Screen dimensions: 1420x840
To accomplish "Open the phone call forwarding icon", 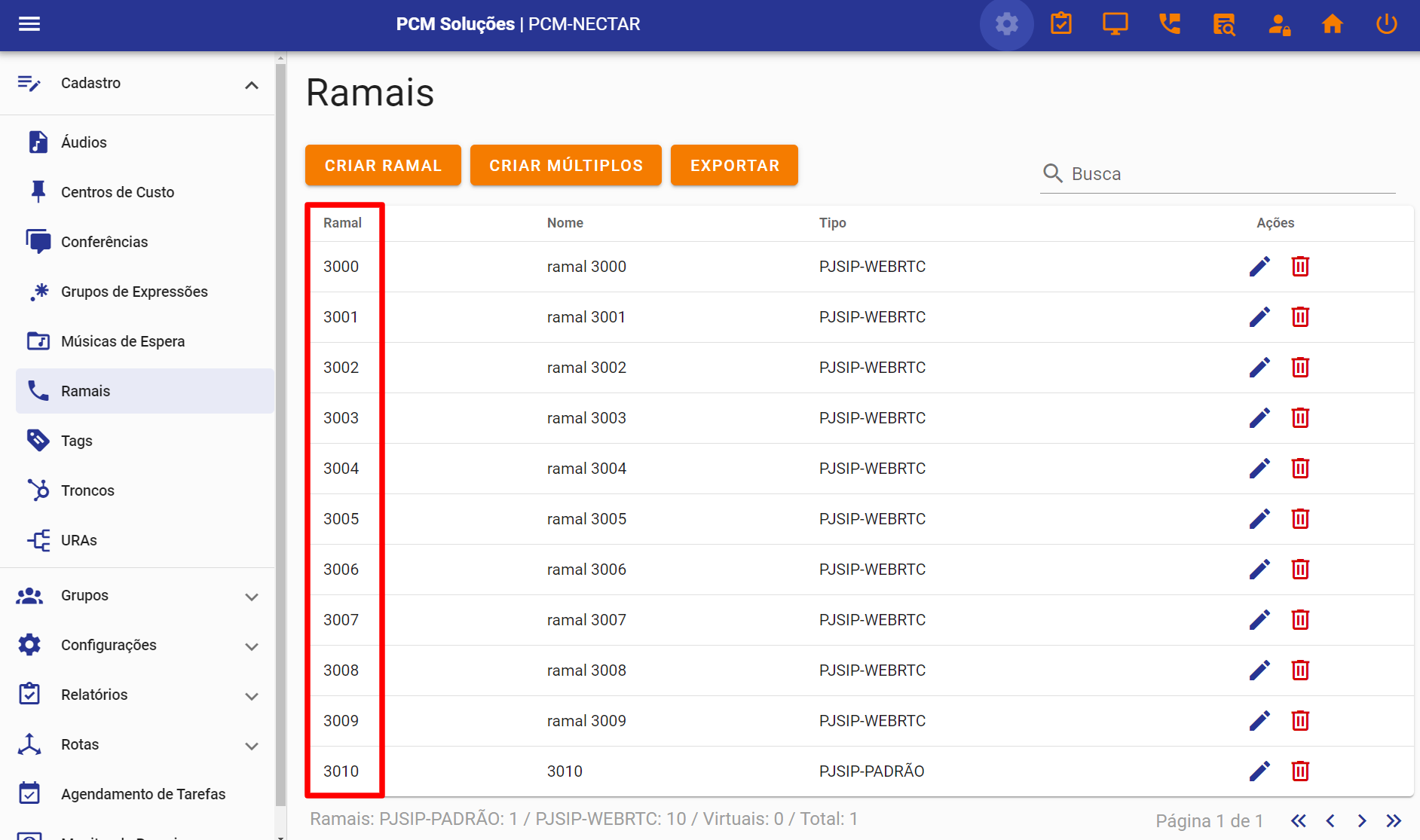I will point(1170,24).
